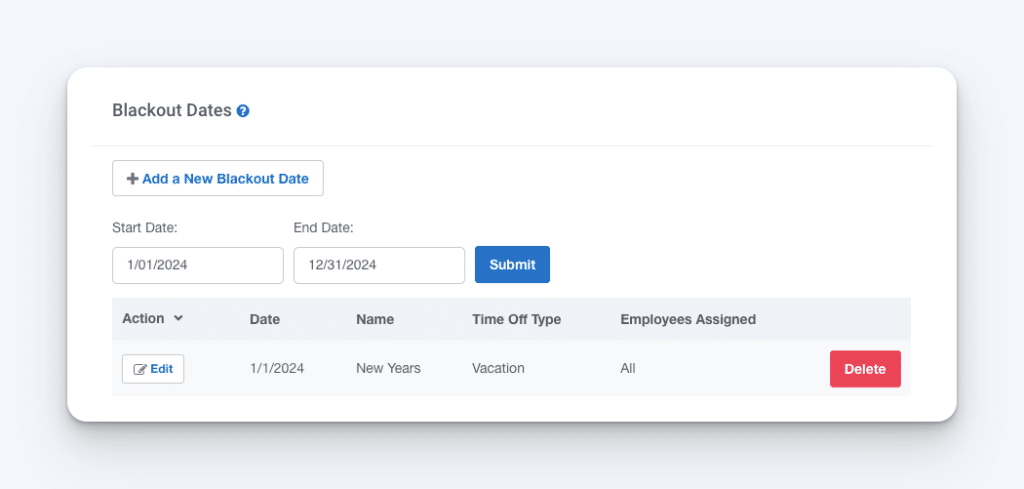Click the Blackout Dates heading text
The image size is (1024, 489).
(172, 110)
